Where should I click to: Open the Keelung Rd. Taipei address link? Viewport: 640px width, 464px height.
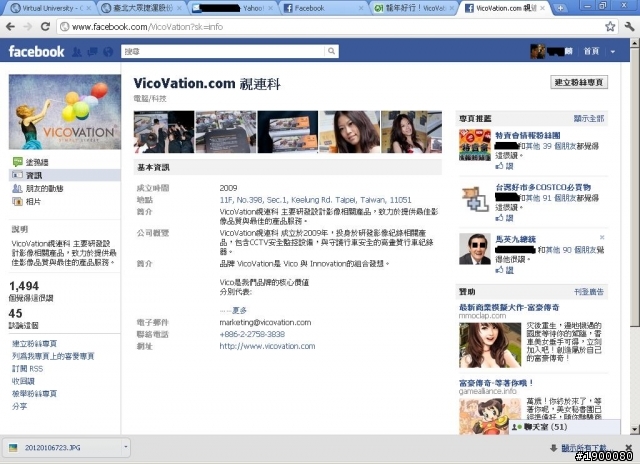316,200
